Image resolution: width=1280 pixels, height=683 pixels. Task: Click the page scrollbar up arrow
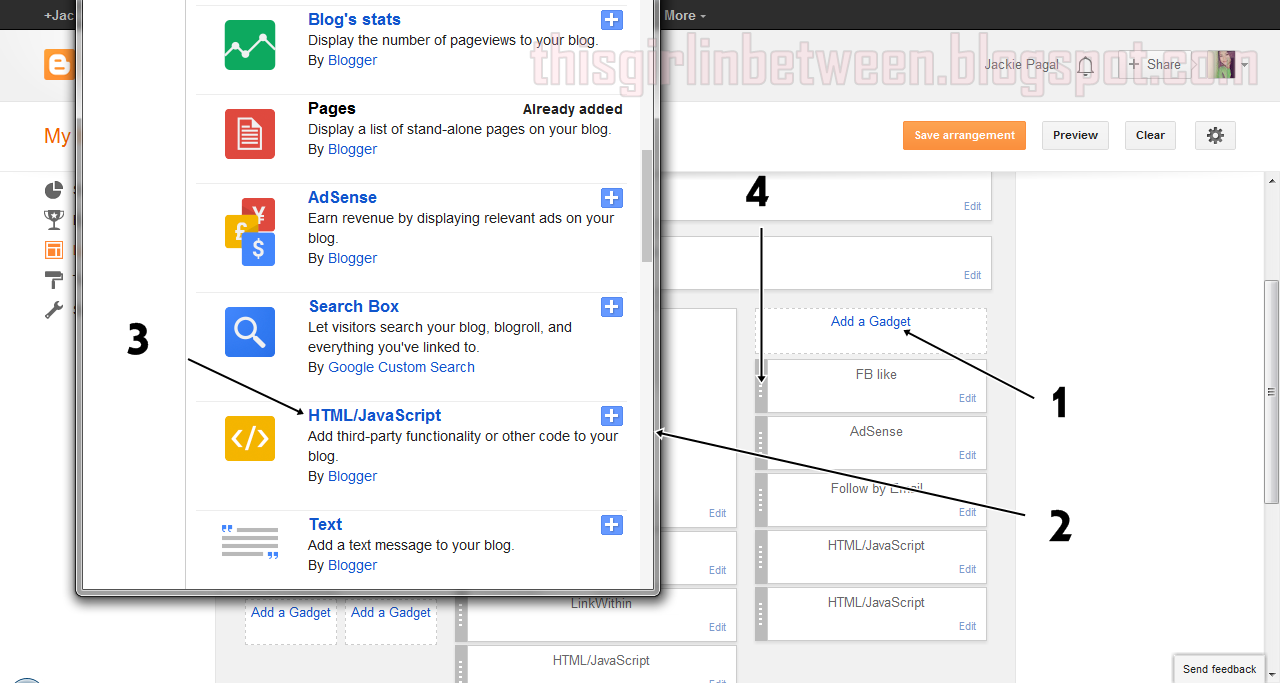click(x=1272, y=179)
